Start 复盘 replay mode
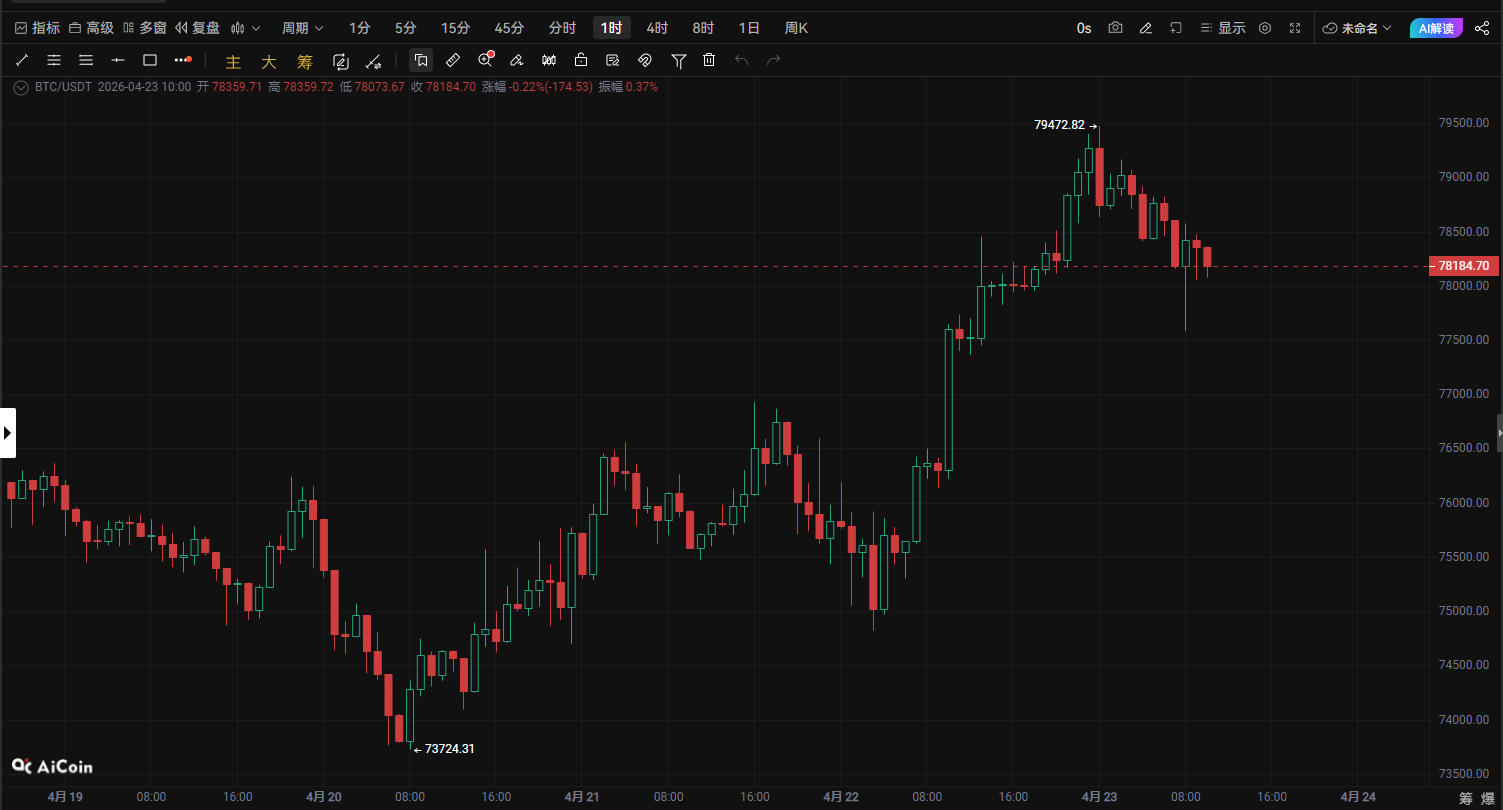Screen dimensions: 1503x810 (x=197, y=28)
